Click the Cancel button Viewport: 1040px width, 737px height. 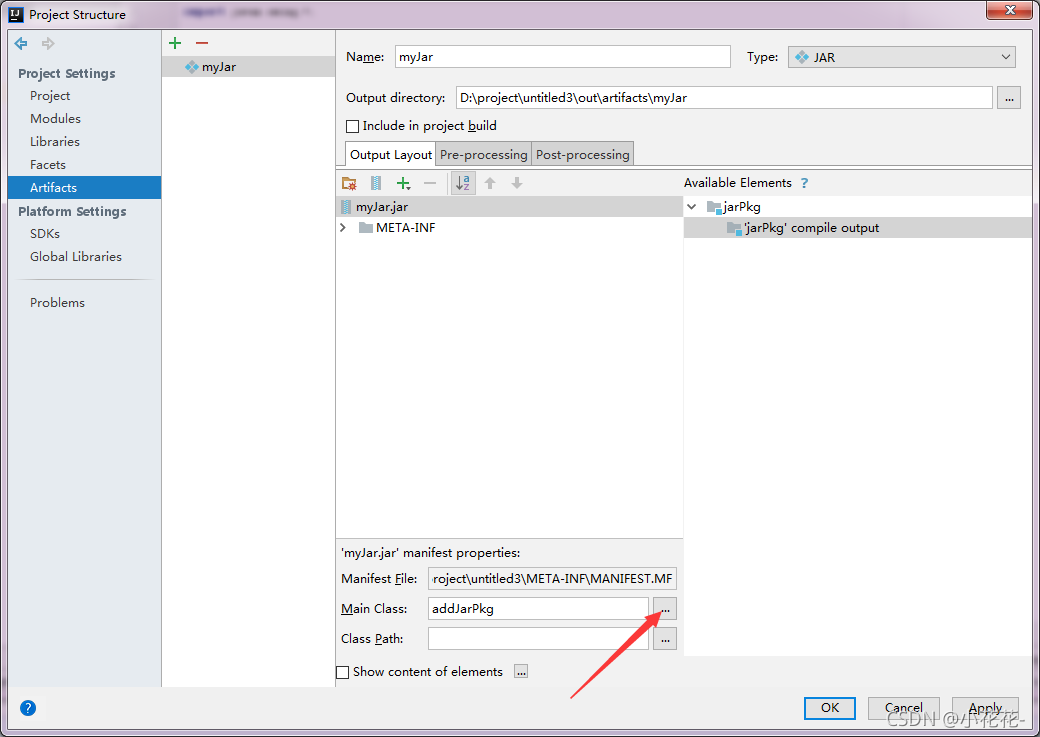point(903,708)
